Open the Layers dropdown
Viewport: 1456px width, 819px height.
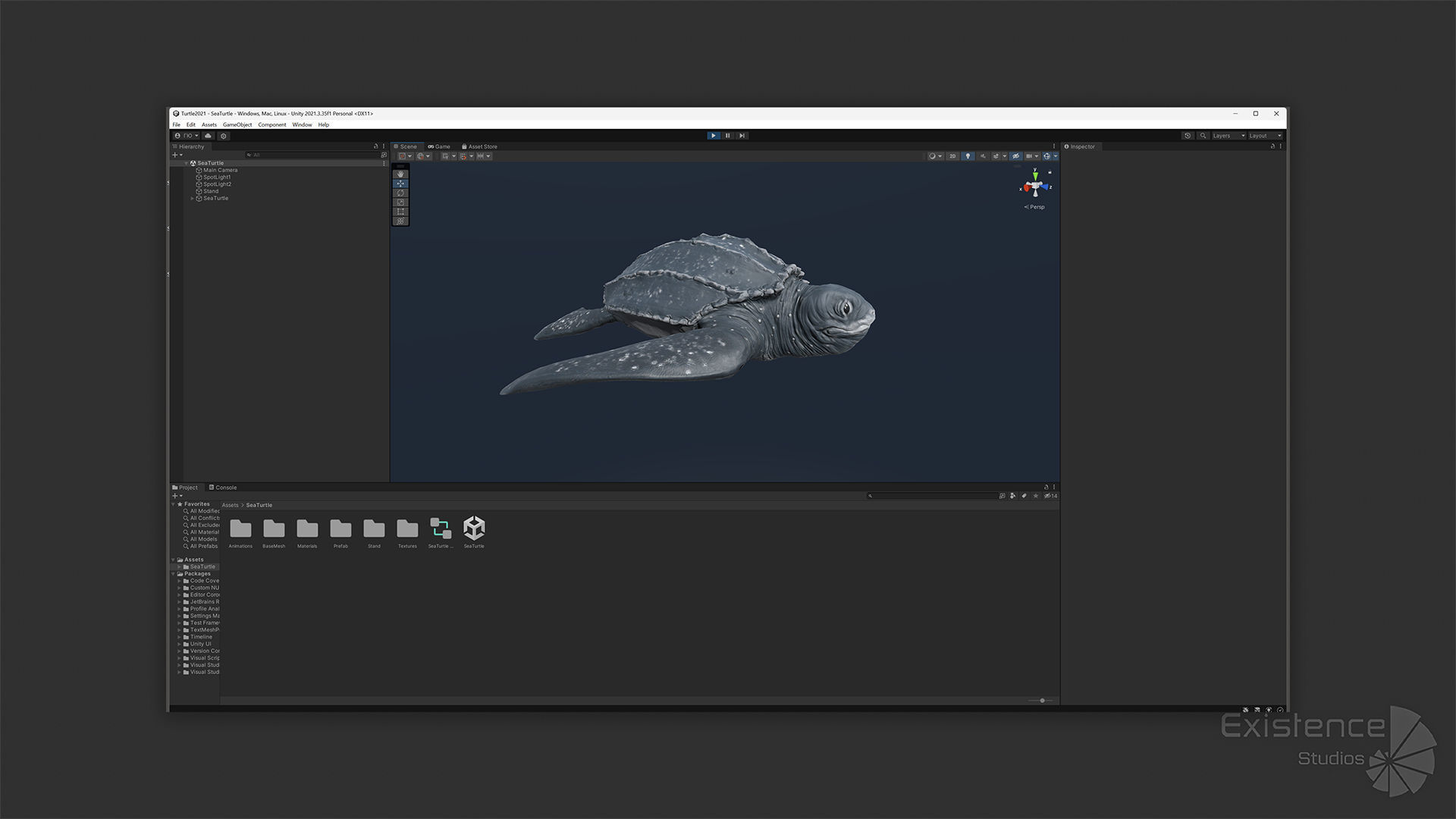pos(1228,136)
